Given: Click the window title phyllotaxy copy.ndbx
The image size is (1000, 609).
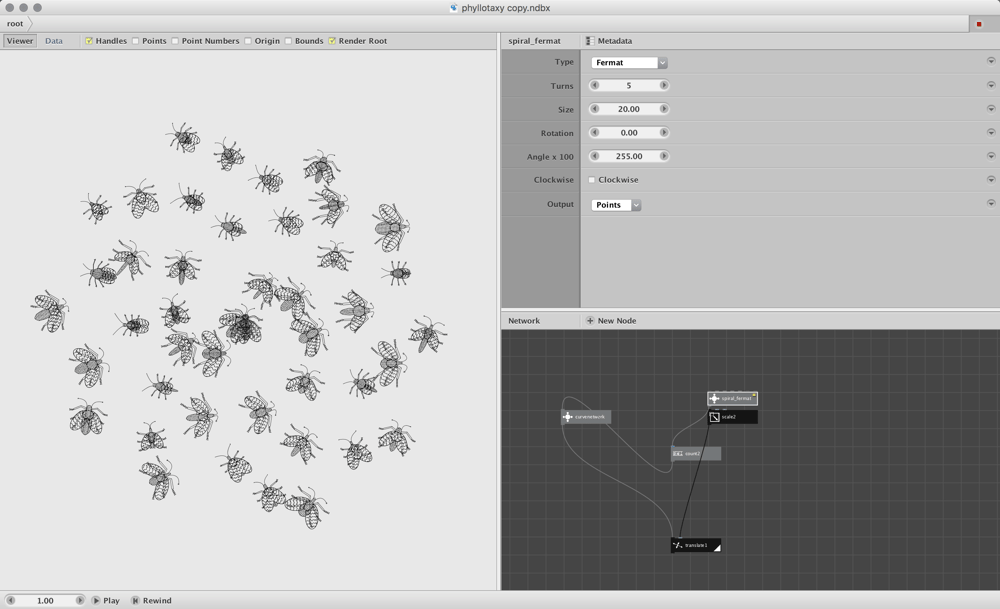Looking at the screenshot, I should (506, 8).
